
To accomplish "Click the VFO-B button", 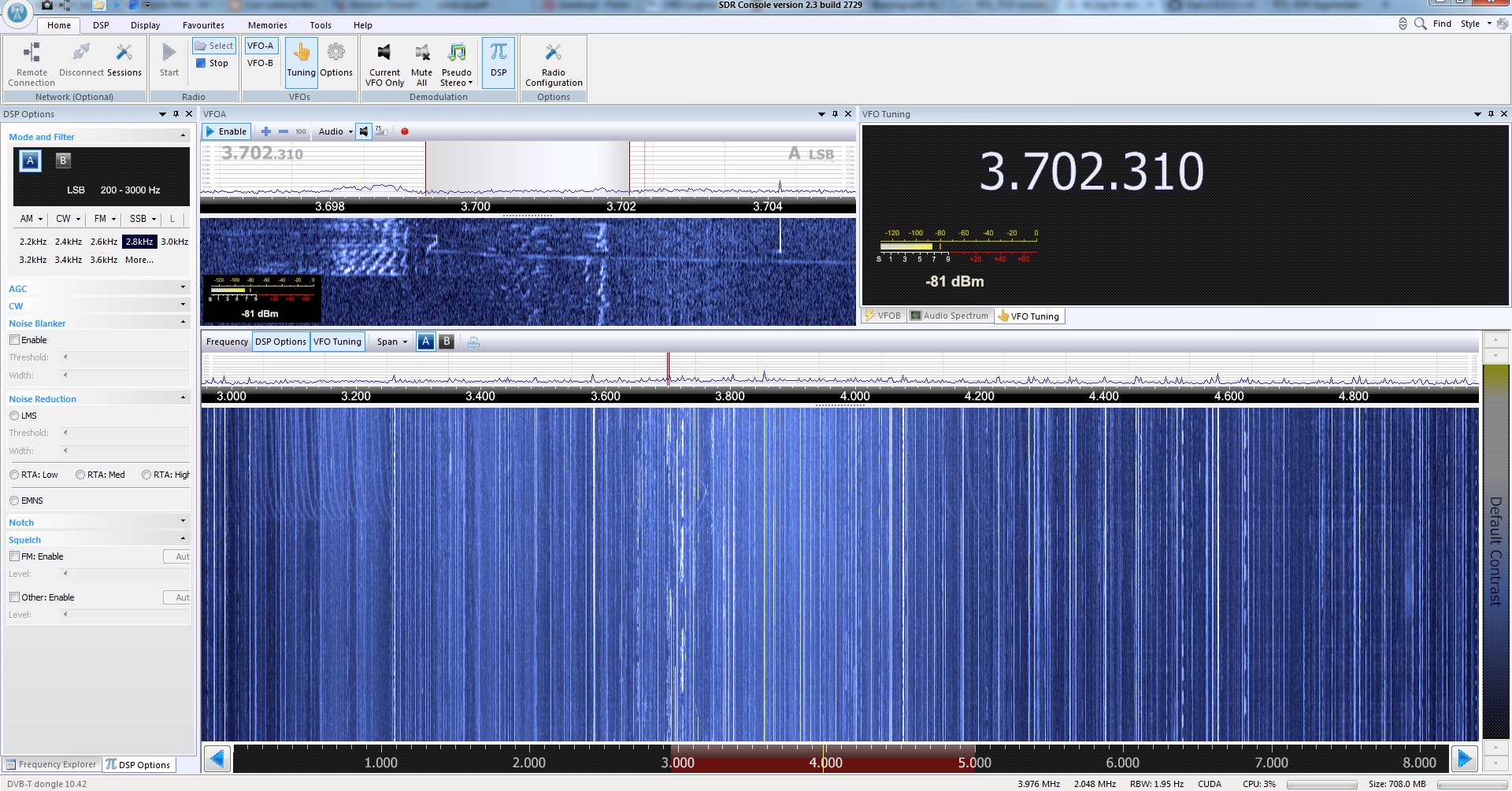I will pos(260,63).
